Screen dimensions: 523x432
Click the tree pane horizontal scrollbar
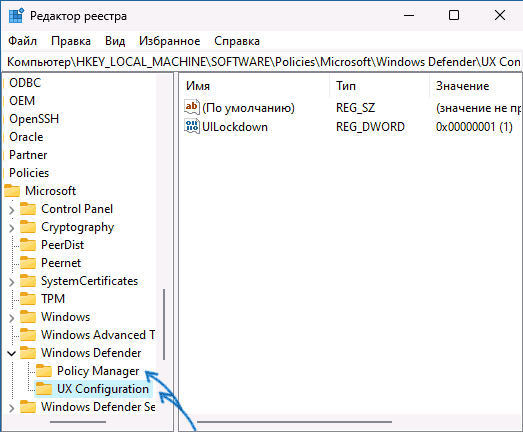point(78,422)
